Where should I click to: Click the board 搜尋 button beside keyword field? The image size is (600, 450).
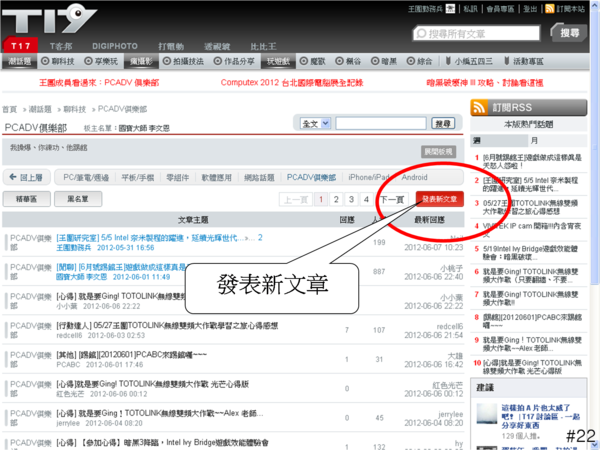[443, 123]
